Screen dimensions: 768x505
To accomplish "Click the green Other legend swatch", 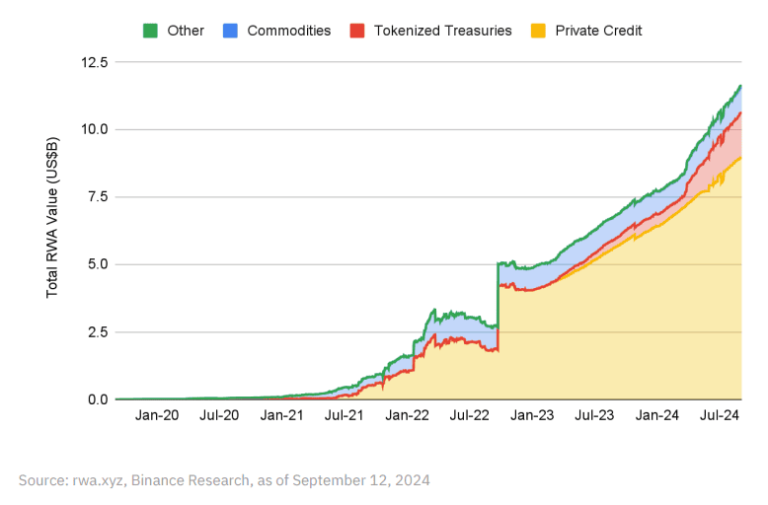I will tap(151, 30).
